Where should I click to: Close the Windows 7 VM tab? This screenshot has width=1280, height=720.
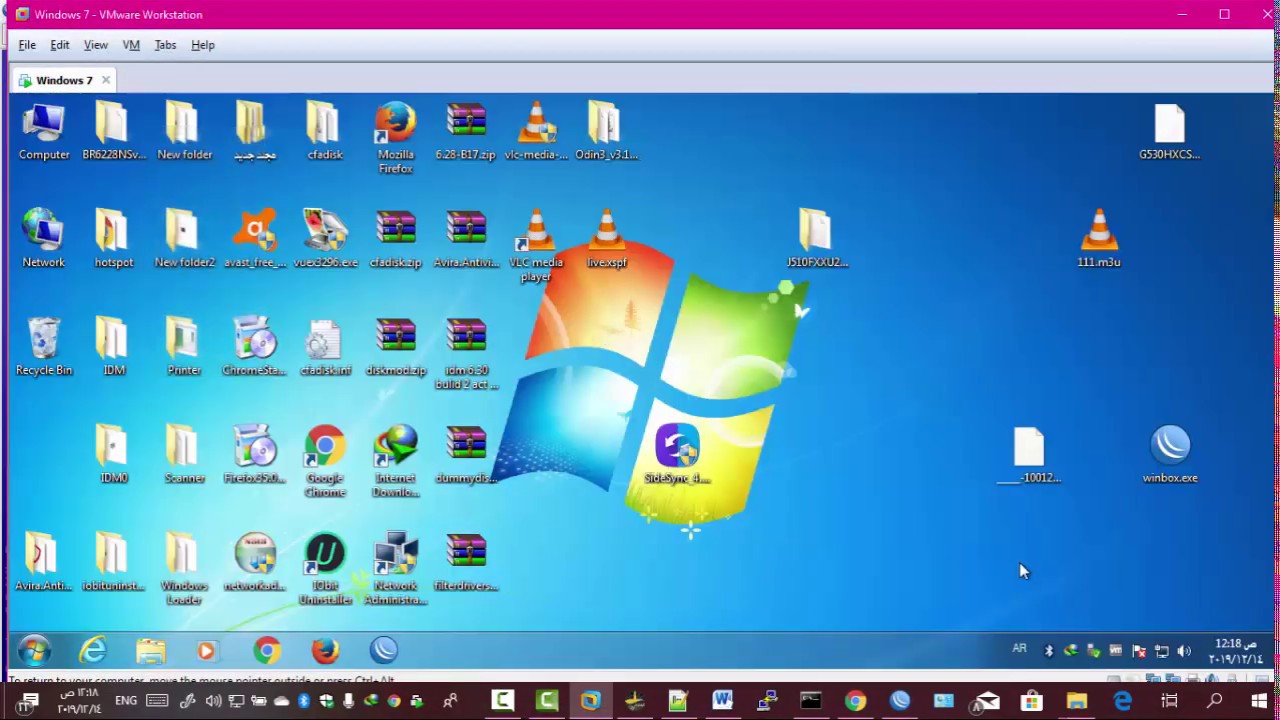pos(105,80)
